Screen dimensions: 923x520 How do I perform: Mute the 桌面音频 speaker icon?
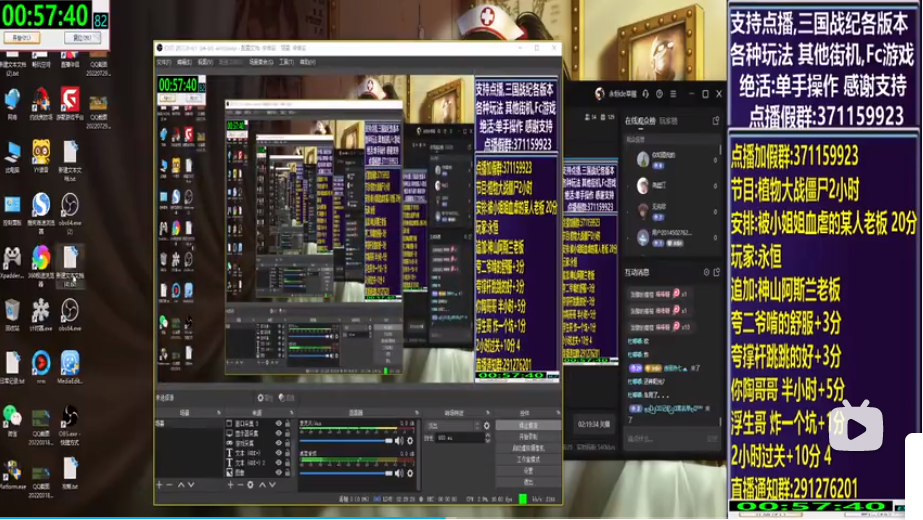pos(399,473)
